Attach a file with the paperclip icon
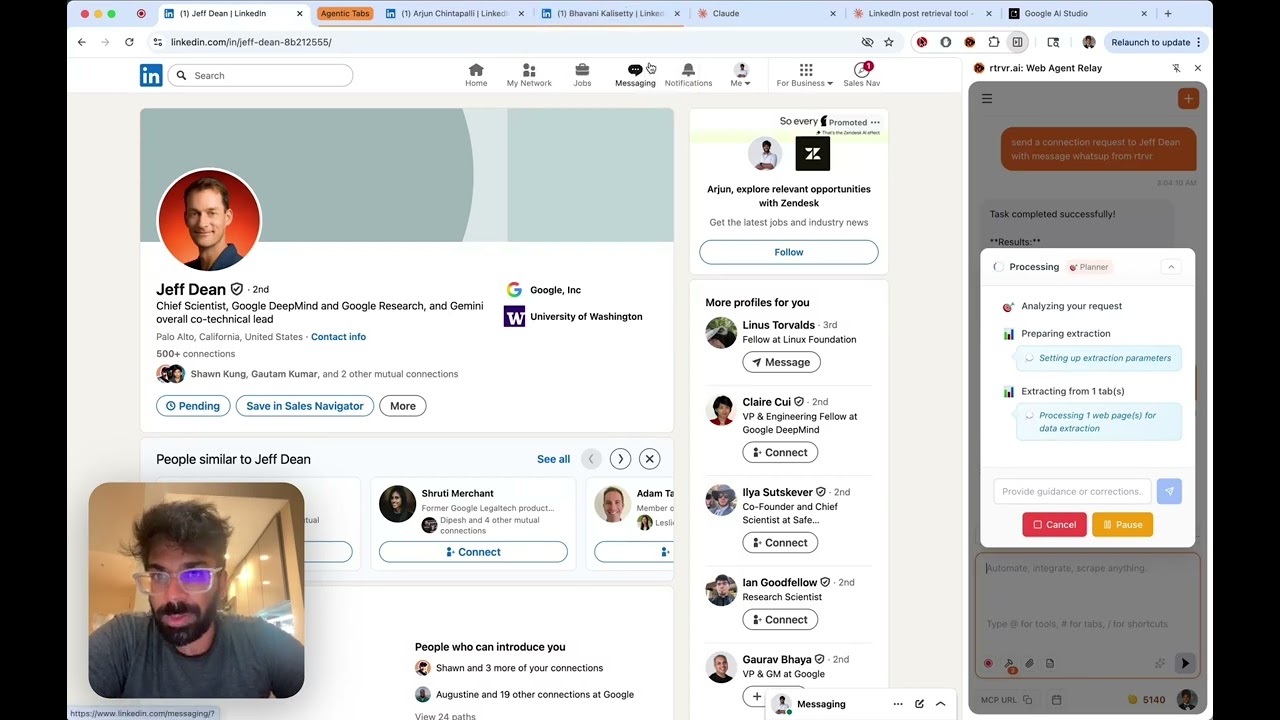The height and width of the screenshot is (720, 1280). tap(1030, 663)
